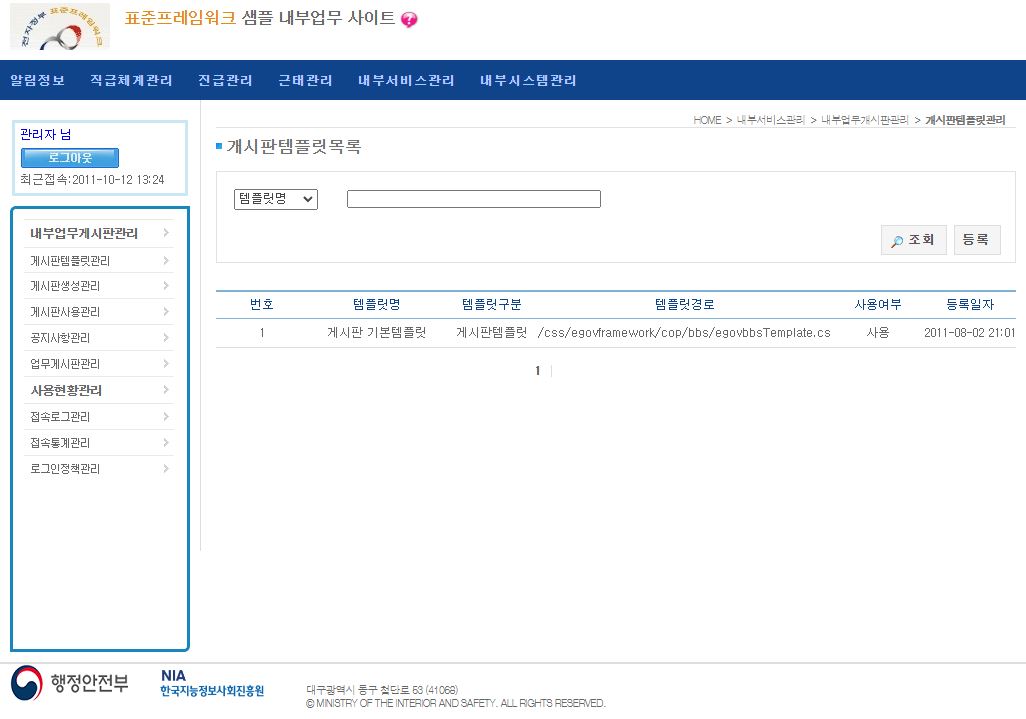Open the 내부시스템관리 top menu
Viewport: 1026px width, 719px height.
point(528,80)
